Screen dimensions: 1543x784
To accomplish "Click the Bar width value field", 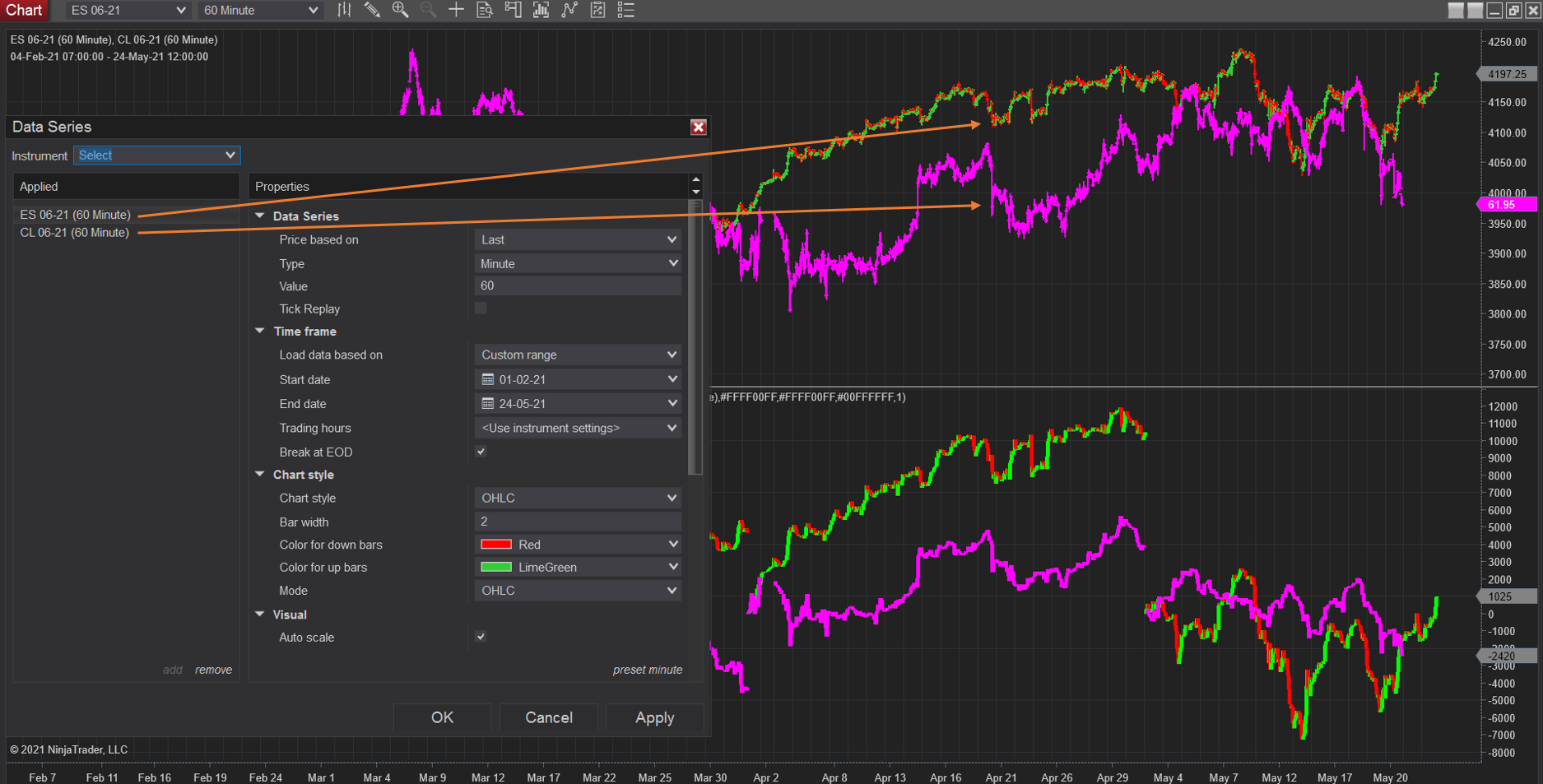I will tap(578, 521).
